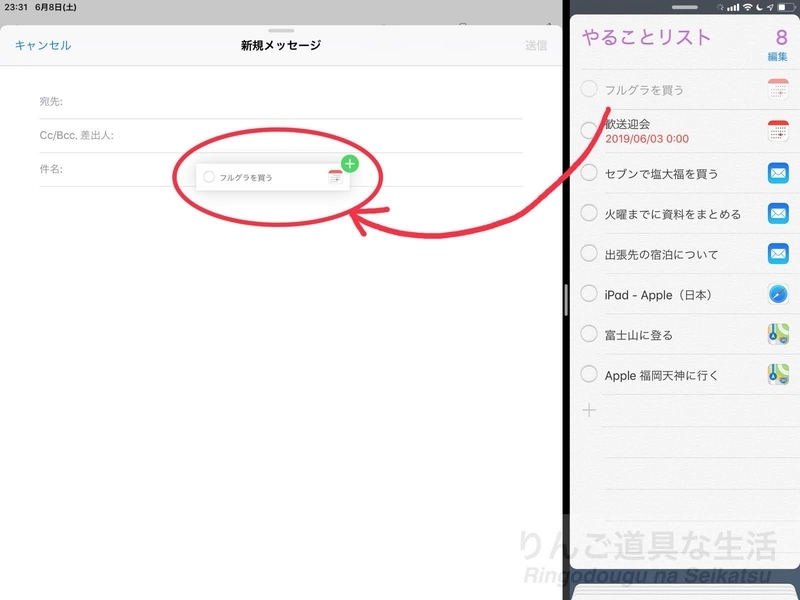The image size is (800, 600).
Task: Click the Mail icon beside 火曜までに資料をまとめる
Action: click(779, 213)
